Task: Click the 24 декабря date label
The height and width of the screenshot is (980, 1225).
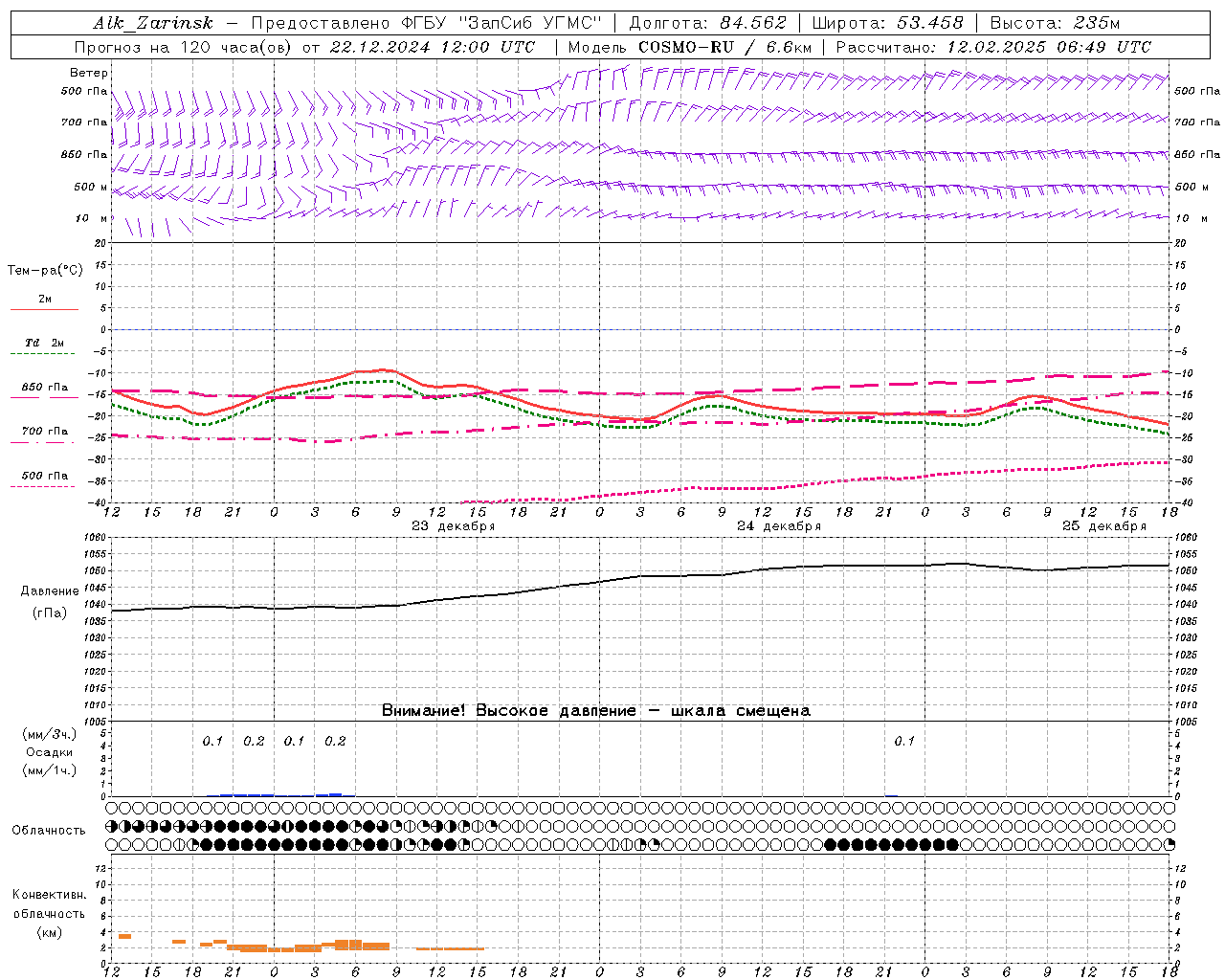Action: click(x=779, y=526)
